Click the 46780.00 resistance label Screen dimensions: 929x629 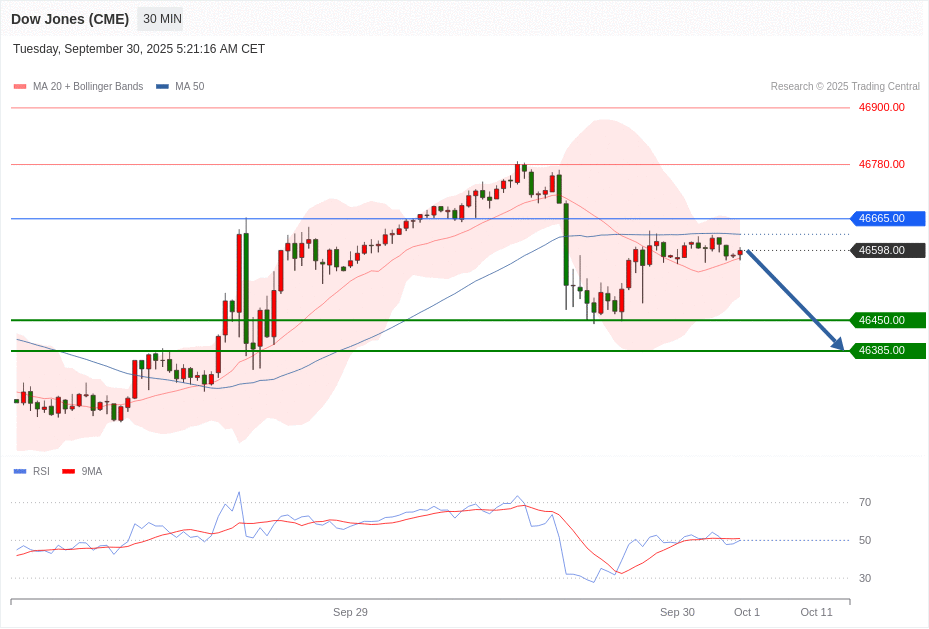point(882,164)
